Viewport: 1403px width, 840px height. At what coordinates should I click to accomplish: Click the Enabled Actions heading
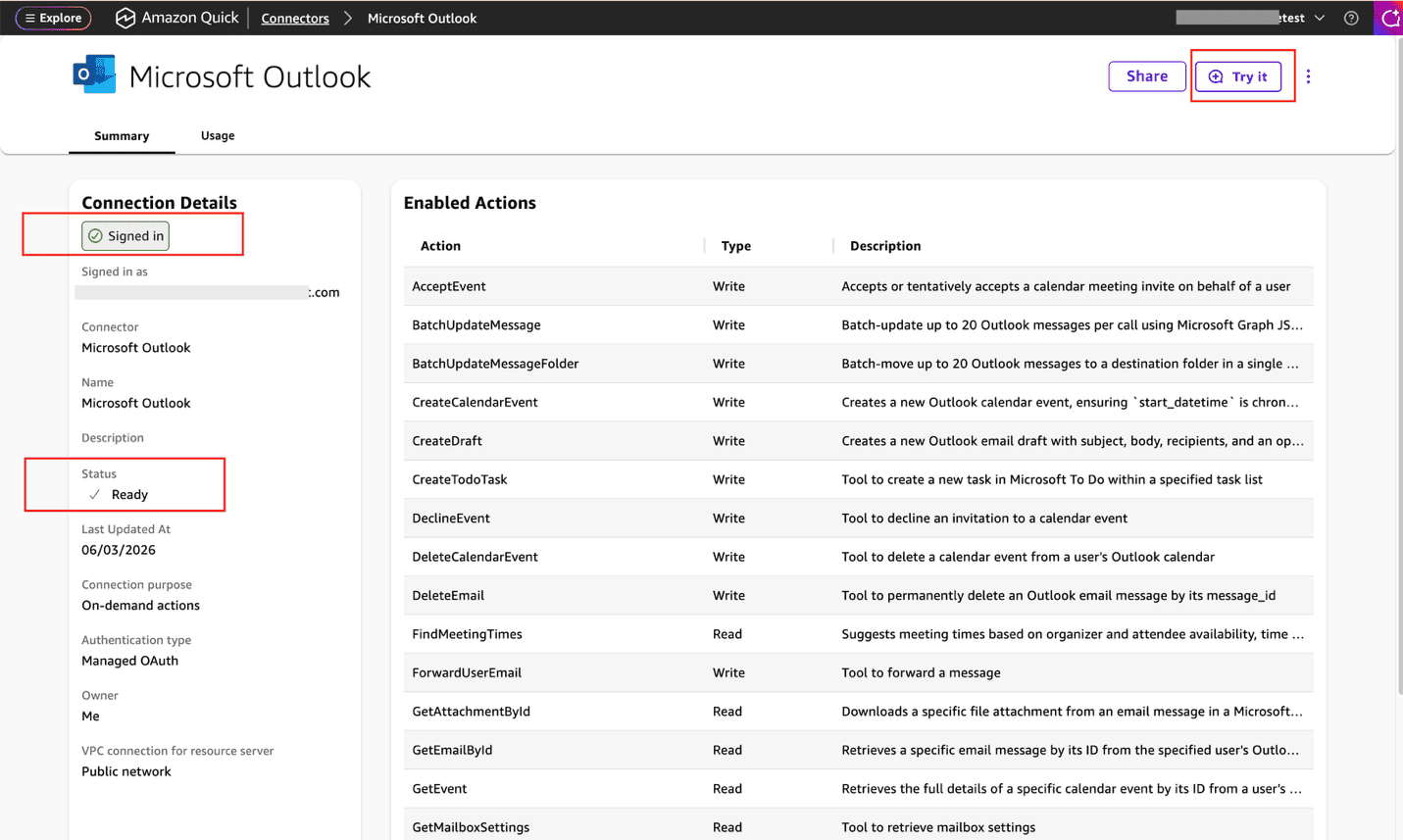(470, 203)
